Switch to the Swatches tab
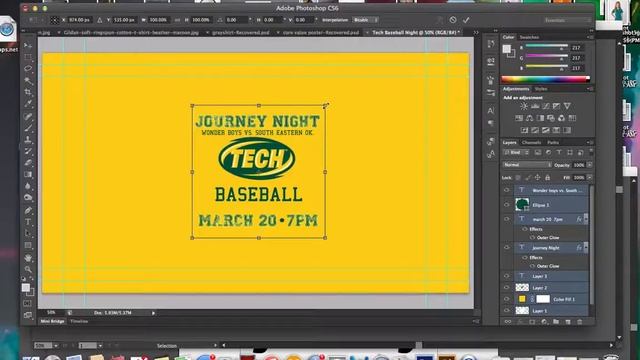This screenshot has height=360, width=640. click(x=529, y=37)
